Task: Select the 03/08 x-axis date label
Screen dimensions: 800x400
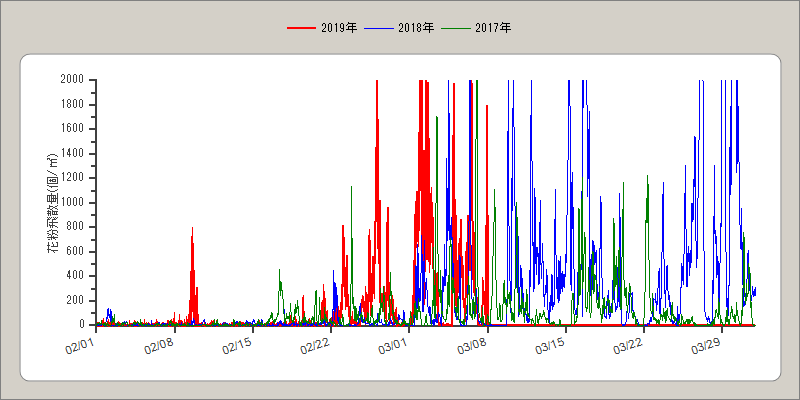Action: coord(472,346)
